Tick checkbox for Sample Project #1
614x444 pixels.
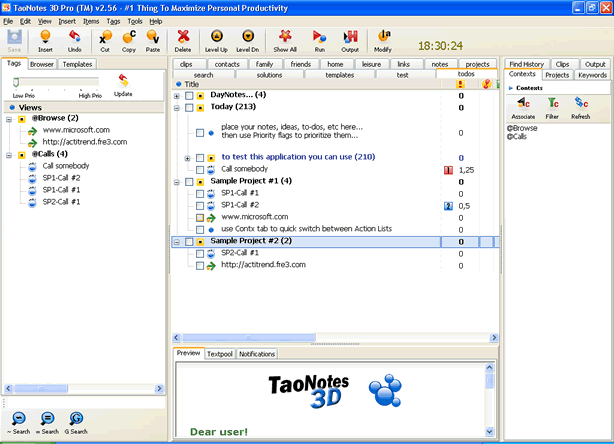[x=189, y=182]
